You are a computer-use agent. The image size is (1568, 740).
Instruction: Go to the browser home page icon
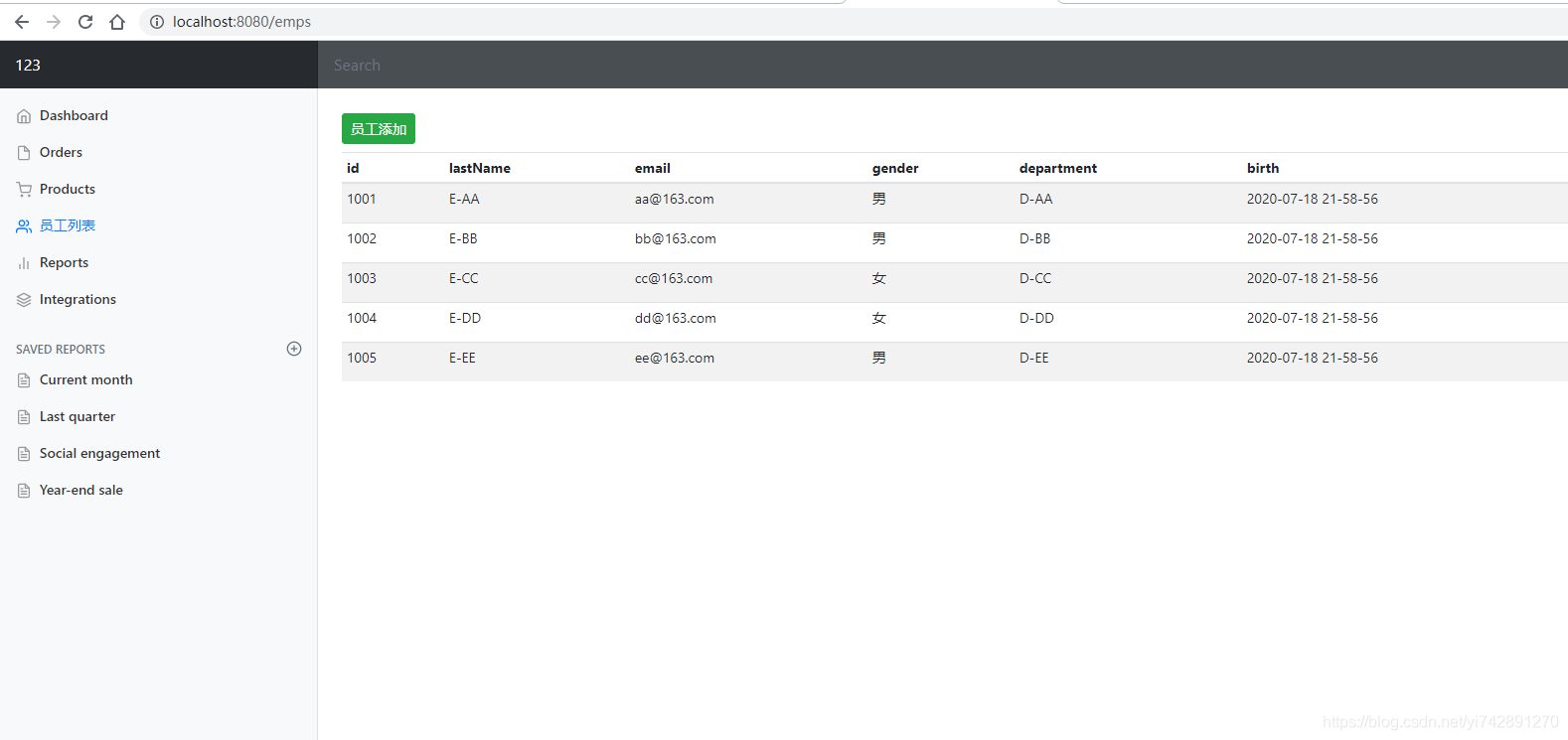coord(117,22)
